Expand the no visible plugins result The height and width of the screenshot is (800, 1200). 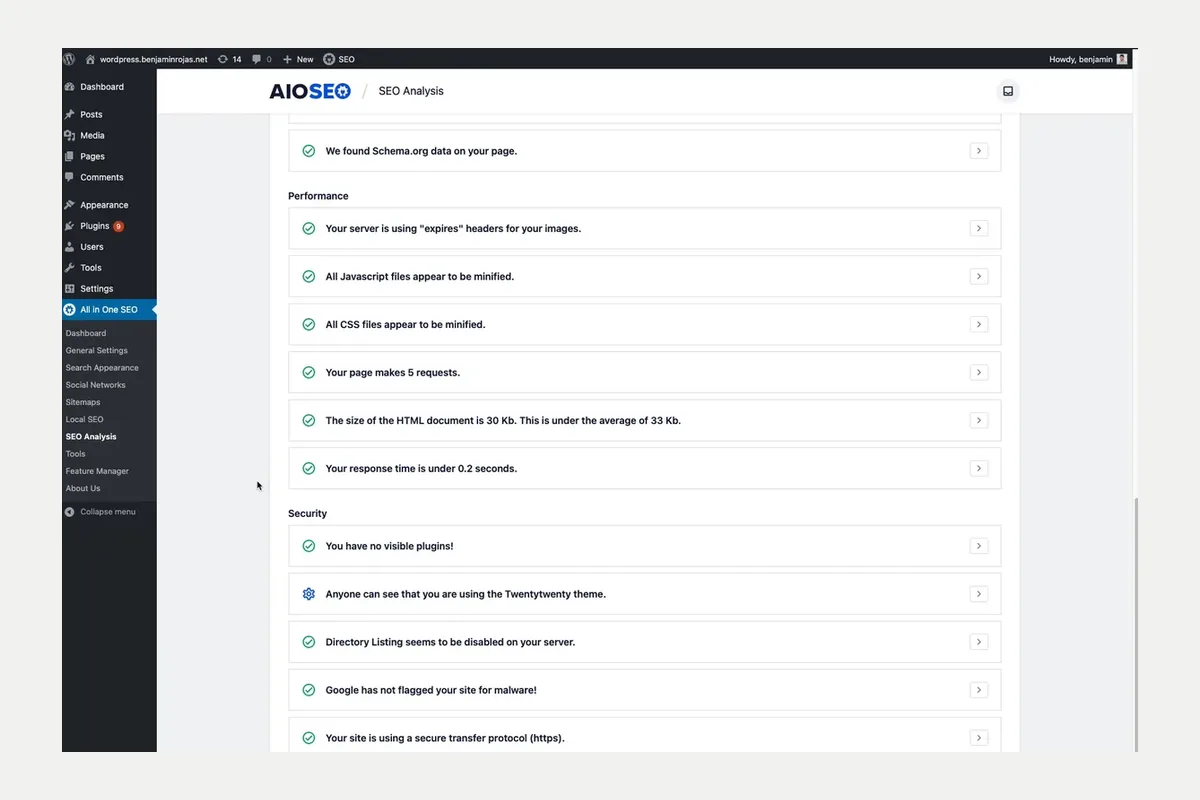(979, 546)
